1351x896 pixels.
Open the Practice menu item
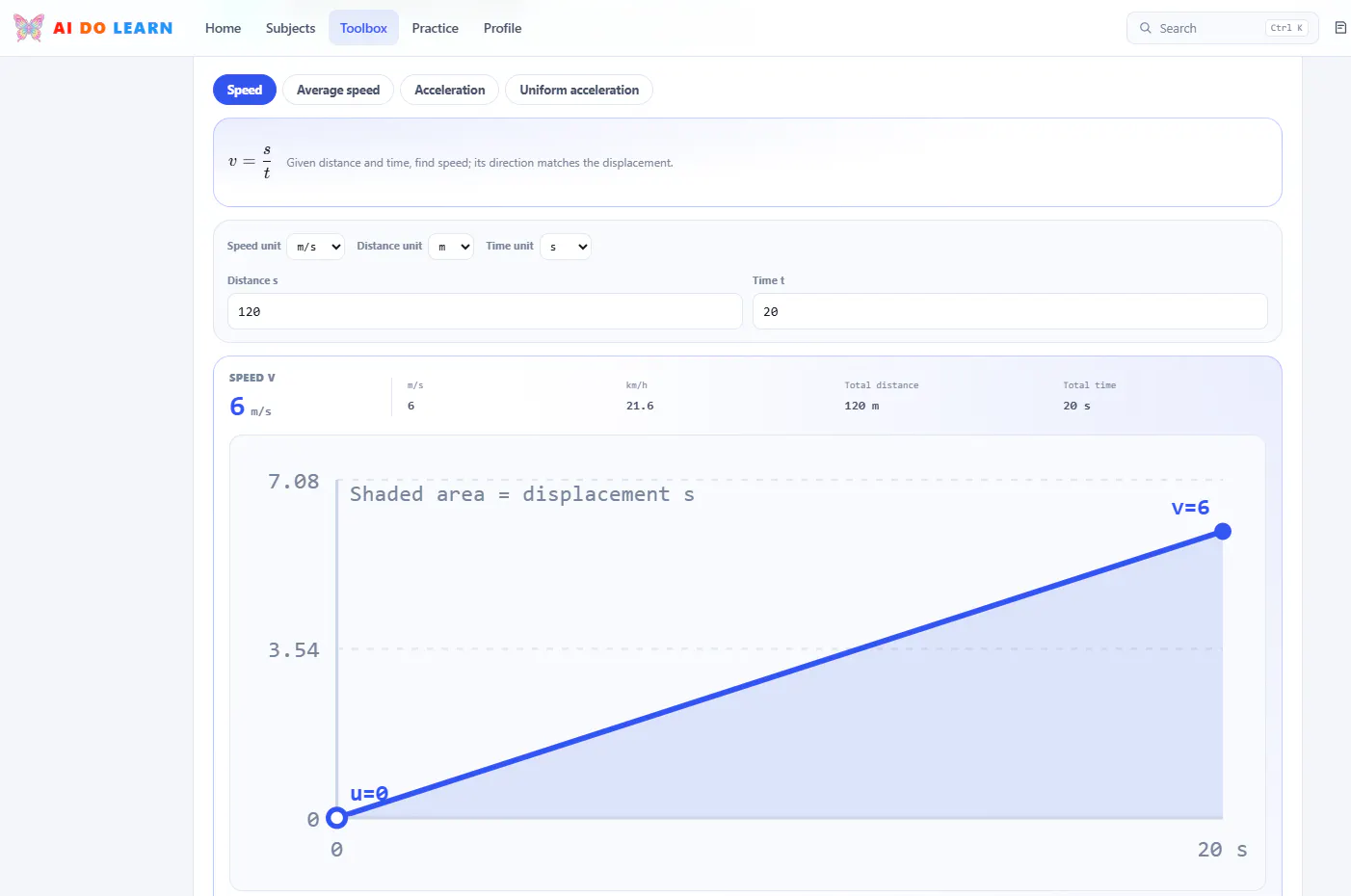[x=435, y=28]
